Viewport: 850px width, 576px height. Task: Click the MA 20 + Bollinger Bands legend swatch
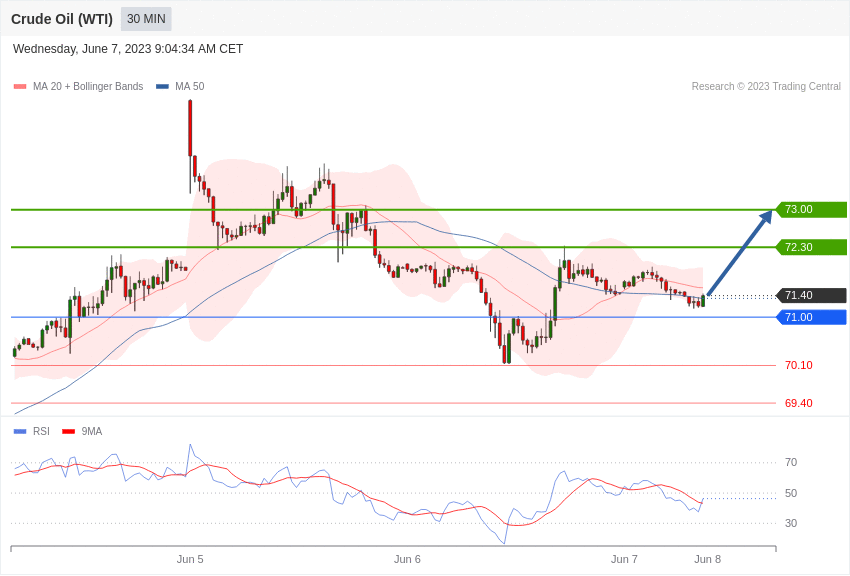pyautogui.click(x=20, y=87)
